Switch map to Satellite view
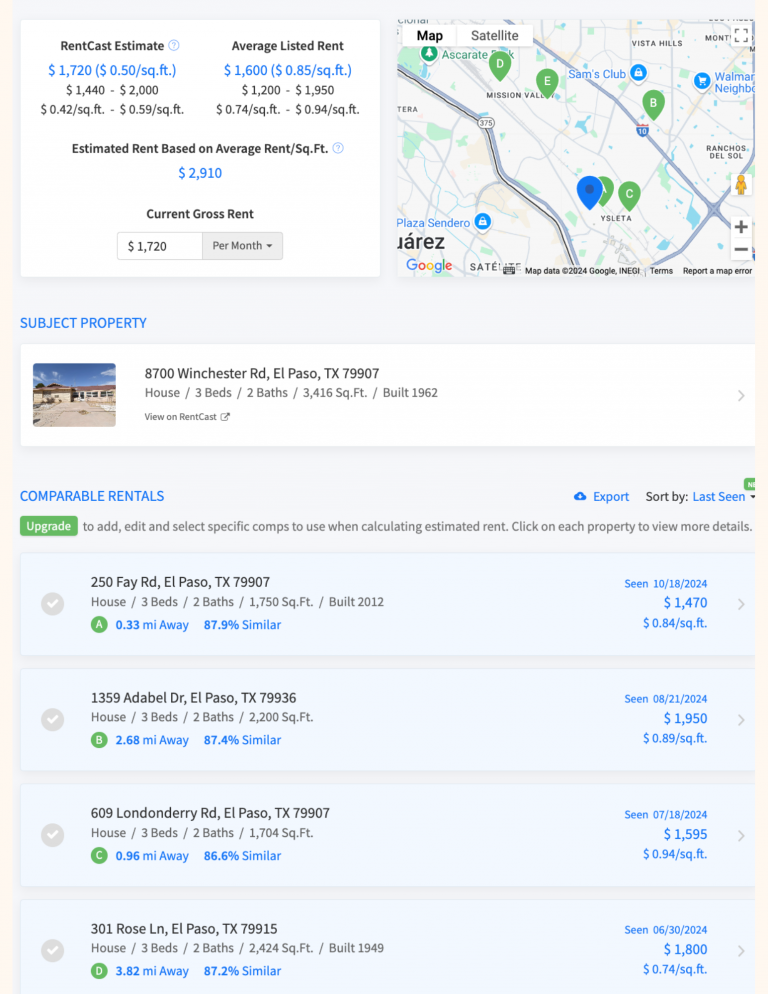This screenshot has width=768, height=994. point(494,36)
